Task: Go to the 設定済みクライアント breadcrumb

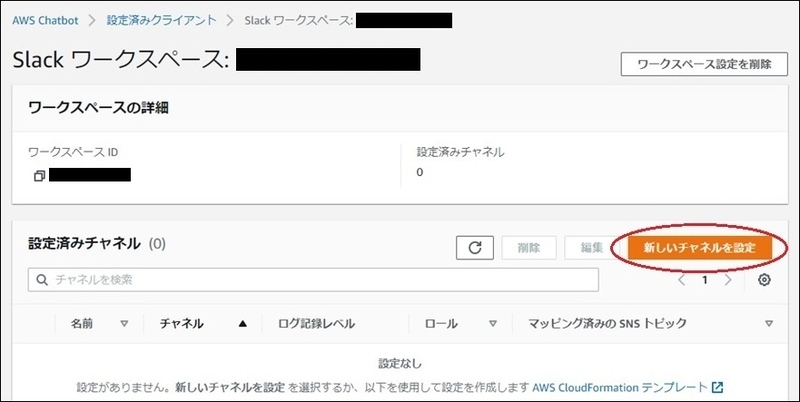Action: 161,20
